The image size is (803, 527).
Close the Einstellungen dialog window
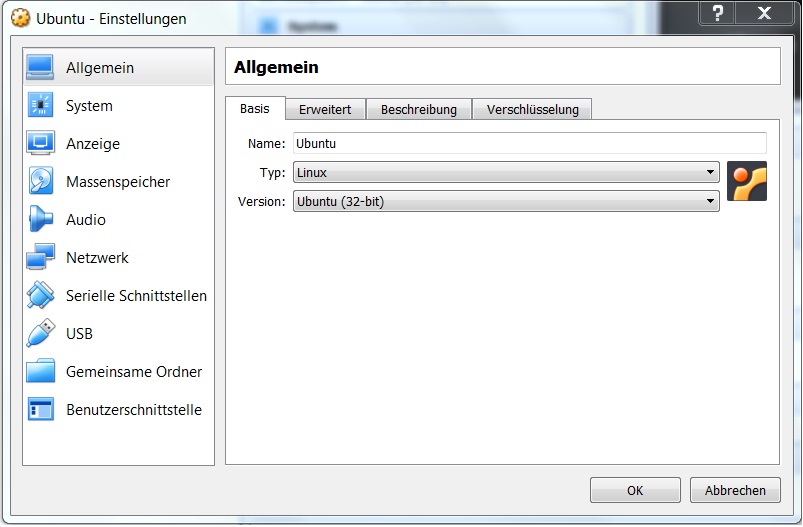pos(764,12)
